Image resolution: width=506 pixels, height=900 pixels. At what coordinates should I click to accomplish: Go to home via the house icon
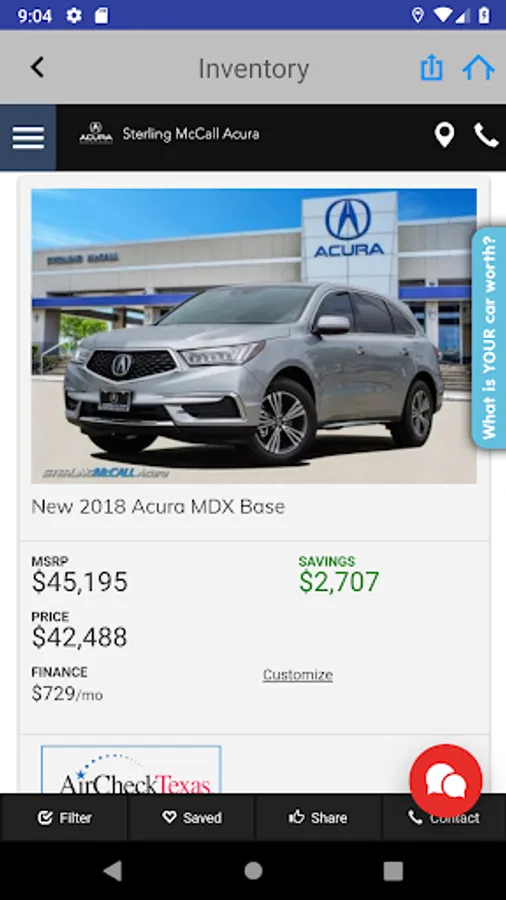click(x=478, y=68)
